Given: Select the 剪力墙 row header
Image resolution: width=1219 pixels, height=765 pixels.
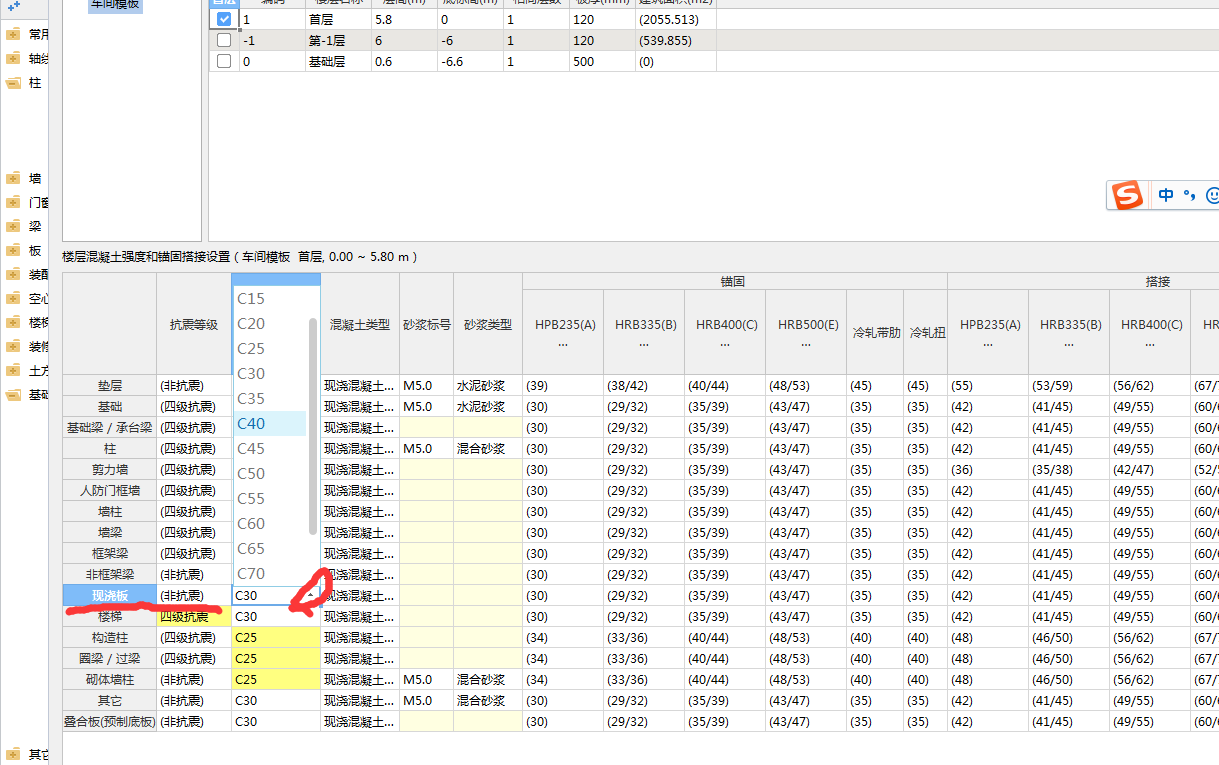Looking at the screenshot, I should tap(110, 469).
